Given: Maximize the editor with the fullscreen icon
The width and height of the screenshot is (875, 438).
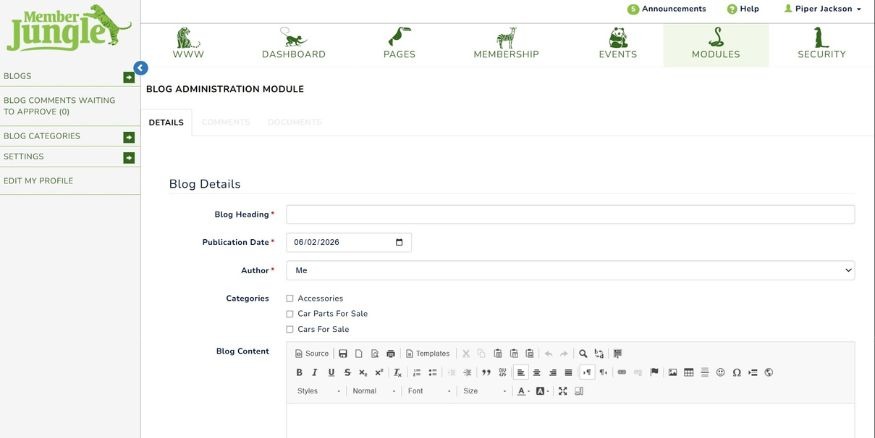Looking at the screenshot, I should (x=563, y=391).
